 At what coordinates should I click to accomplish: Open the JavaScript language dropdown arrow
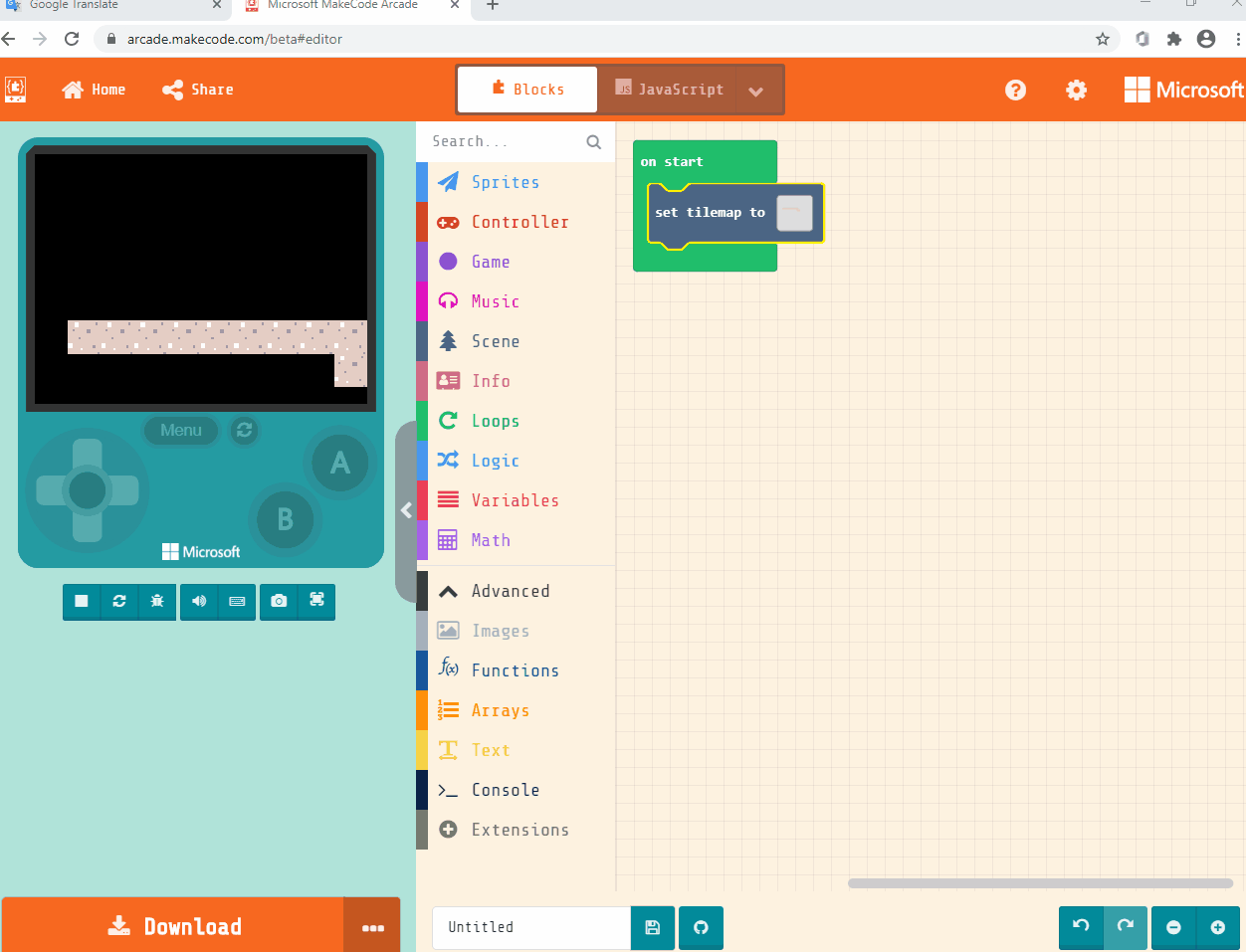coord(756,90)
